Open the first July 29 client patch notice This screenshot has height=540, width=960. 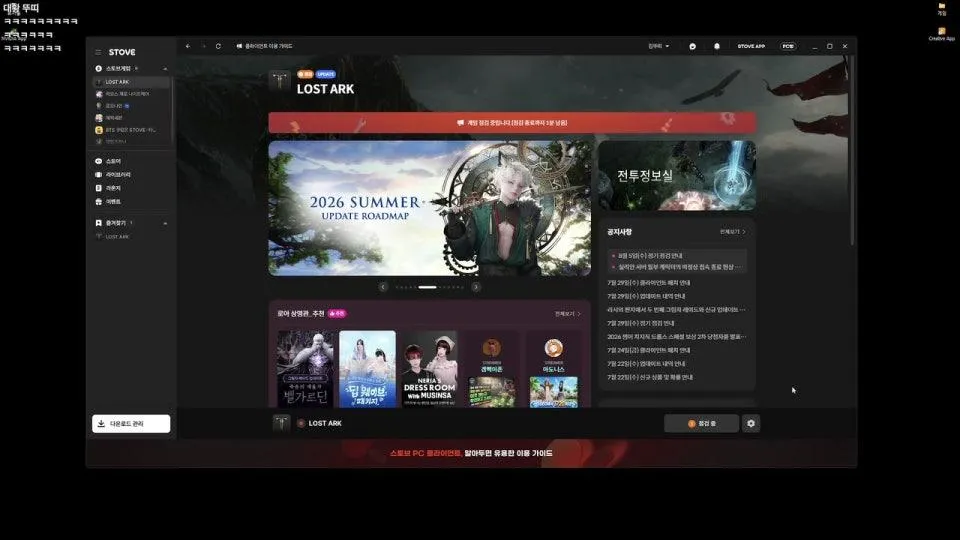648,283
